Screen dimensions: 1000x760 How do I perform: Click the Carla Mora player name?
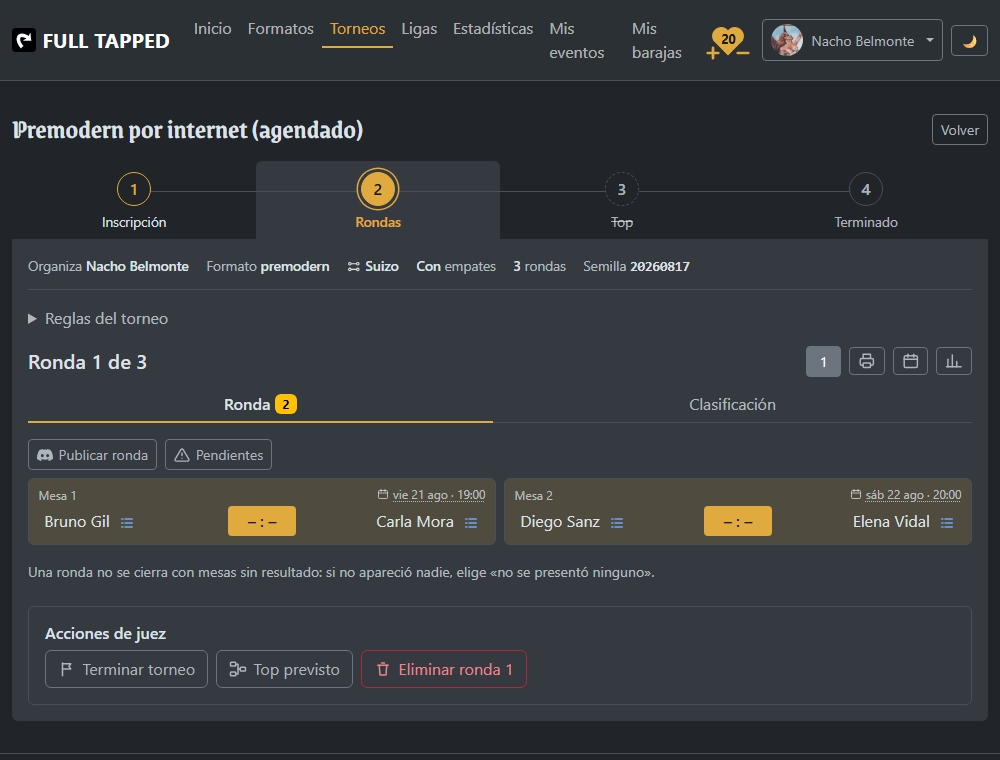coord(415,522)
